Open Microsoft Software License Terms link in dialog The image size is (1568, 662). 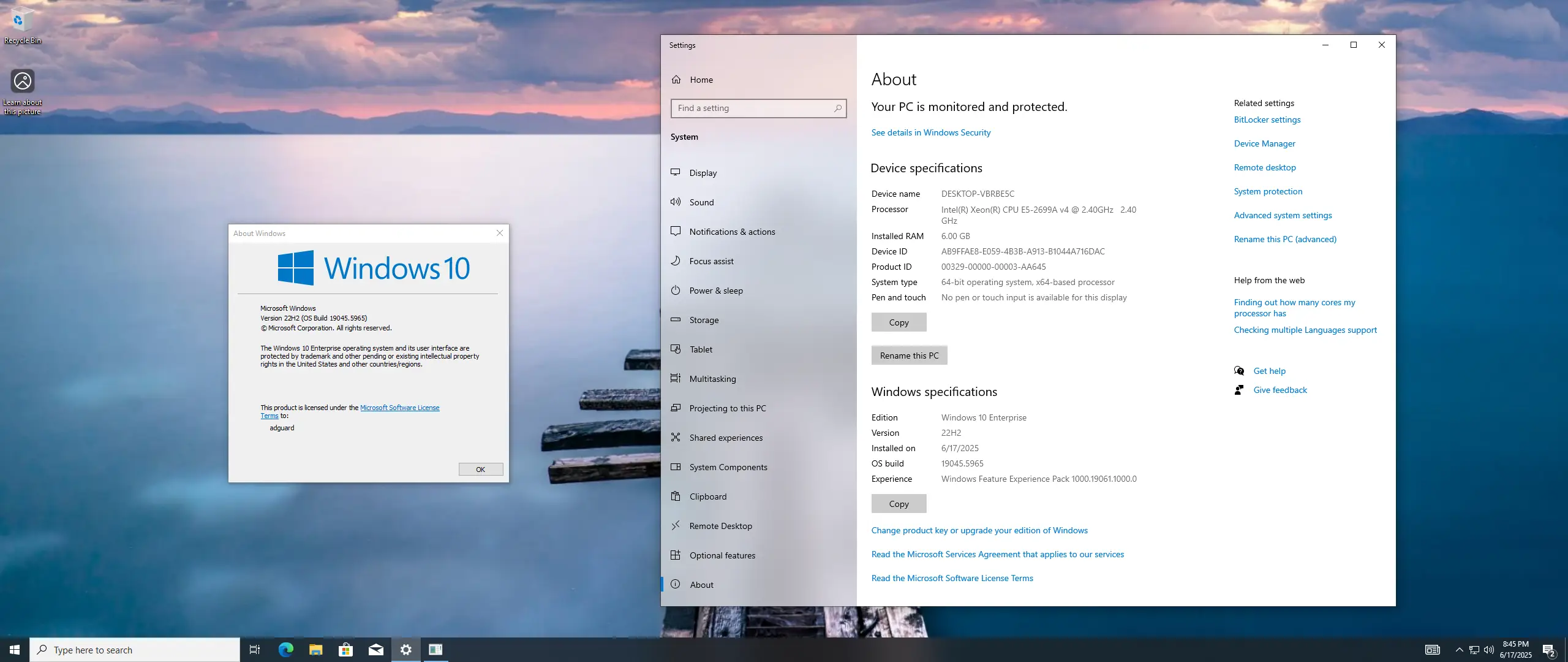pyautogui.click(x=399, y=408)
